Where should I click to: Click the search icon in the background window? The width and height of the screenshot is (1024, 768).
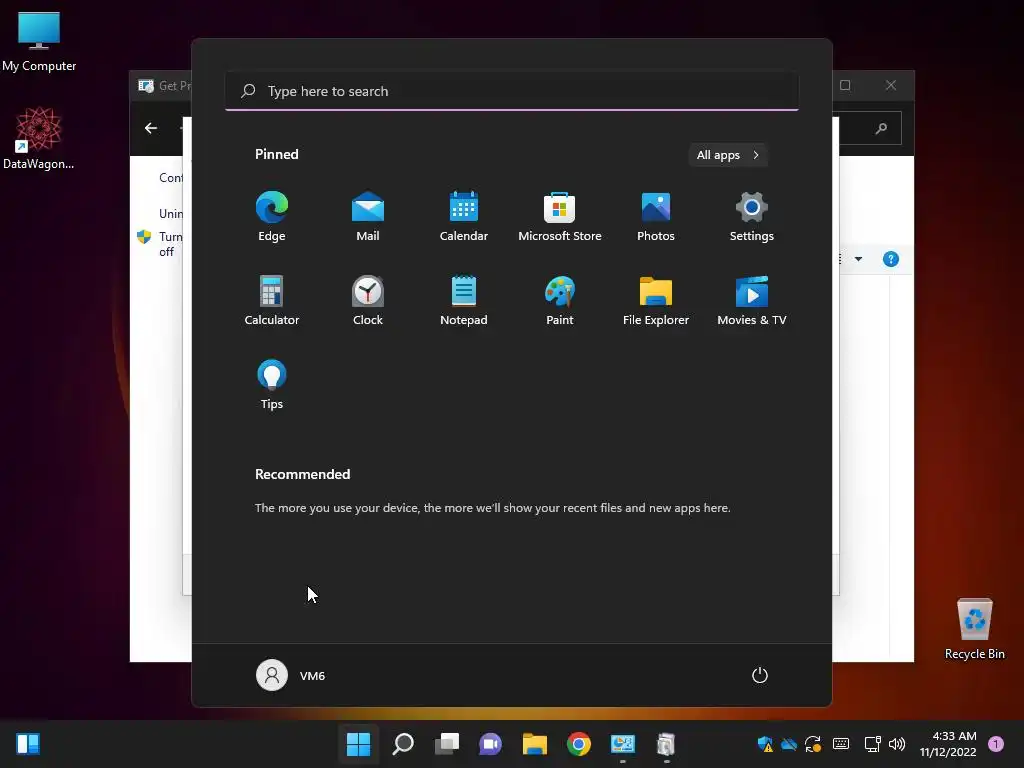coord(881,128)
